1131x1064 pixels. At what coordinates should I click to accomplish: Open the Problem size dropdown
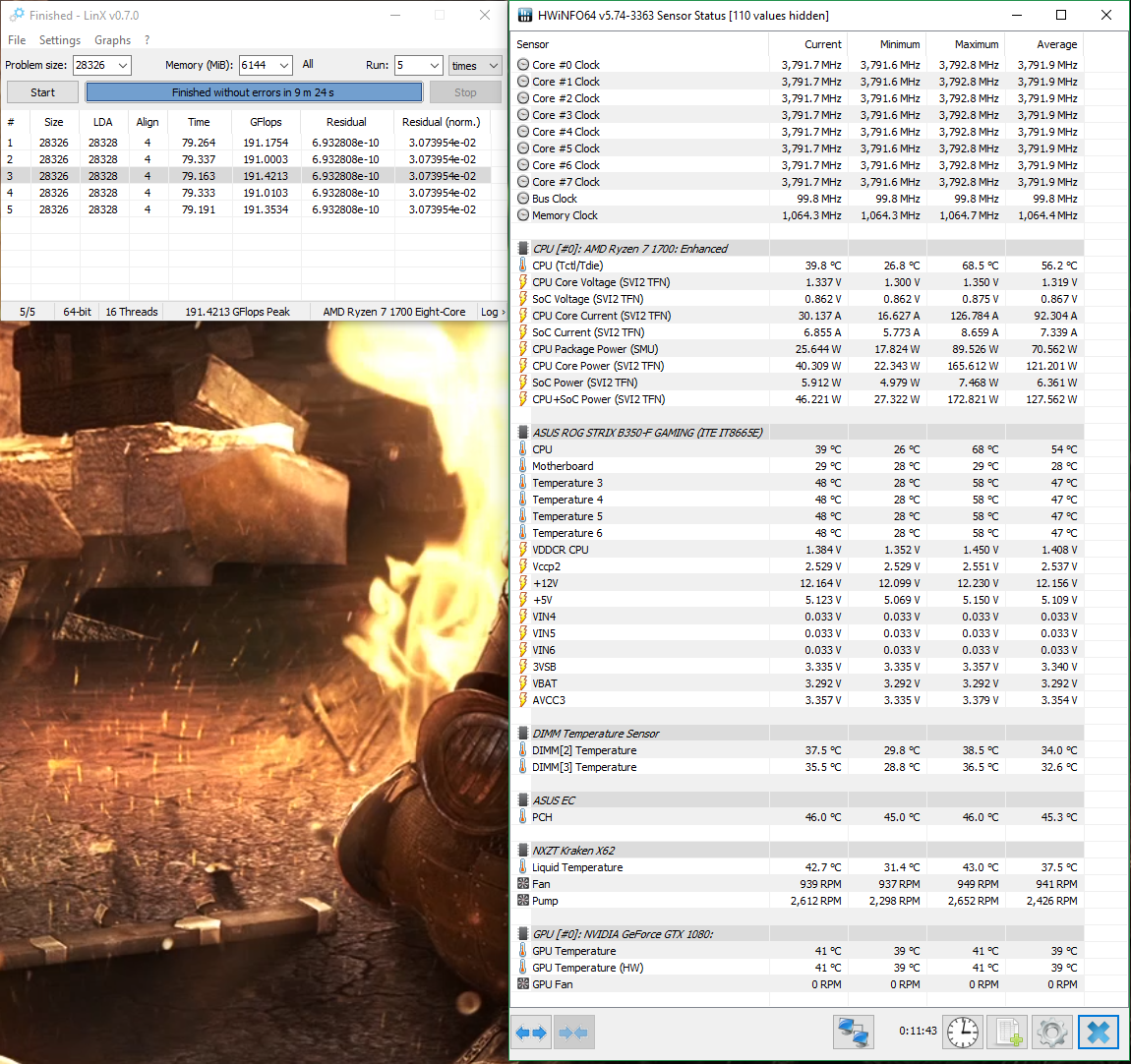[x=122, y=65]
